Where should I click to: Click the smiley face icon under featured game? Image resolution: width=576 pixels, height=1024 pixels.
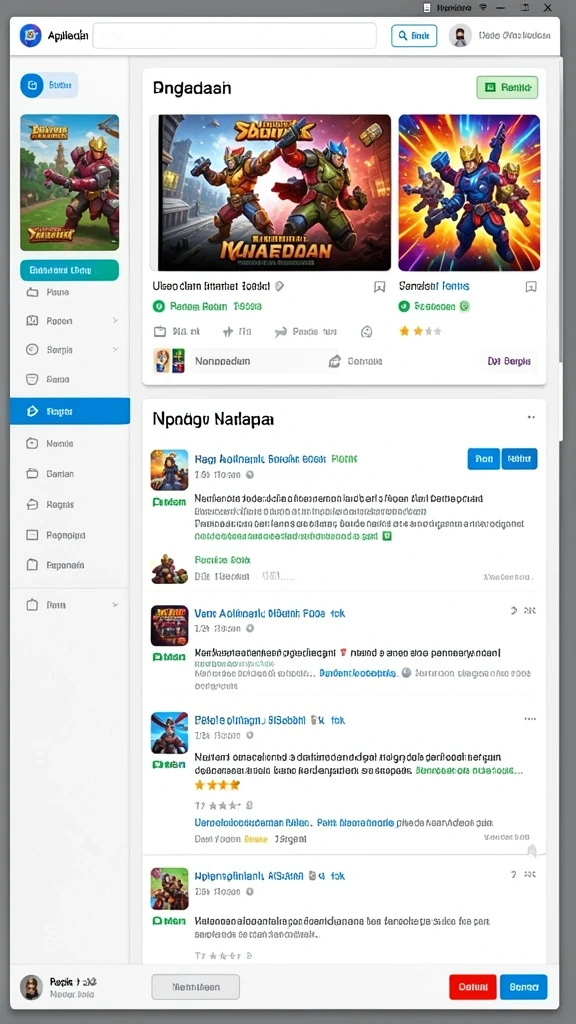point(366,332)
